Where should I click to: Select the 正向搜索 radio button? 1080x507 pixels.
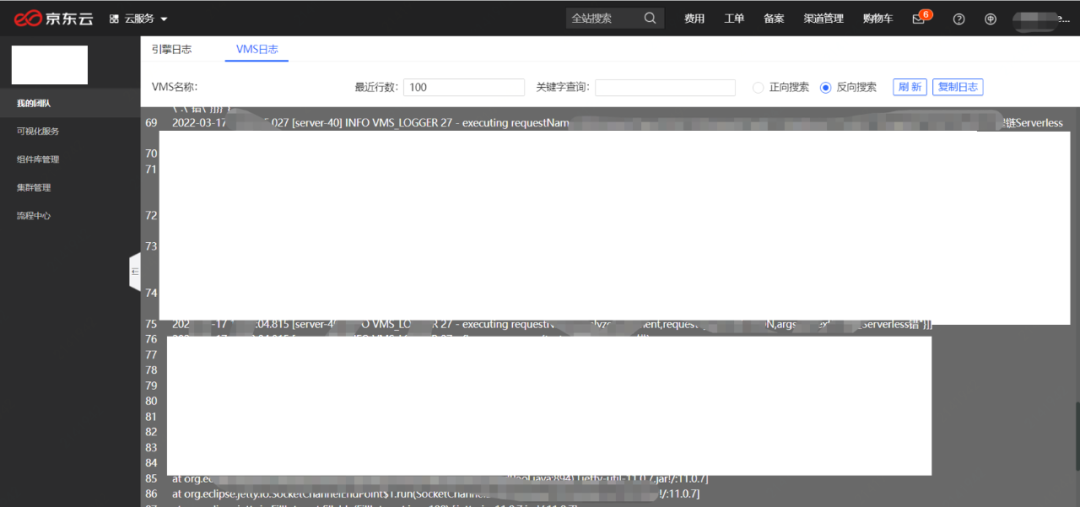tap(758, 87)
